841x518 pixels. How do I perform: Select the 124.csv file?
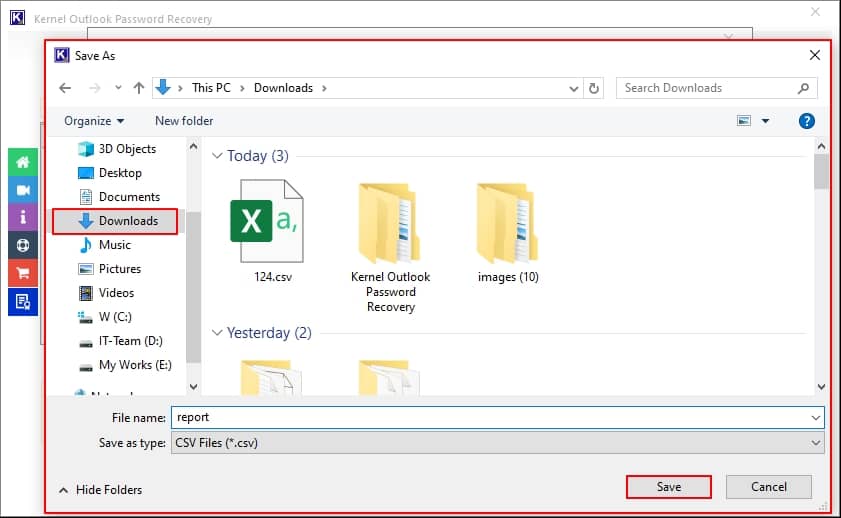[265, 230]
